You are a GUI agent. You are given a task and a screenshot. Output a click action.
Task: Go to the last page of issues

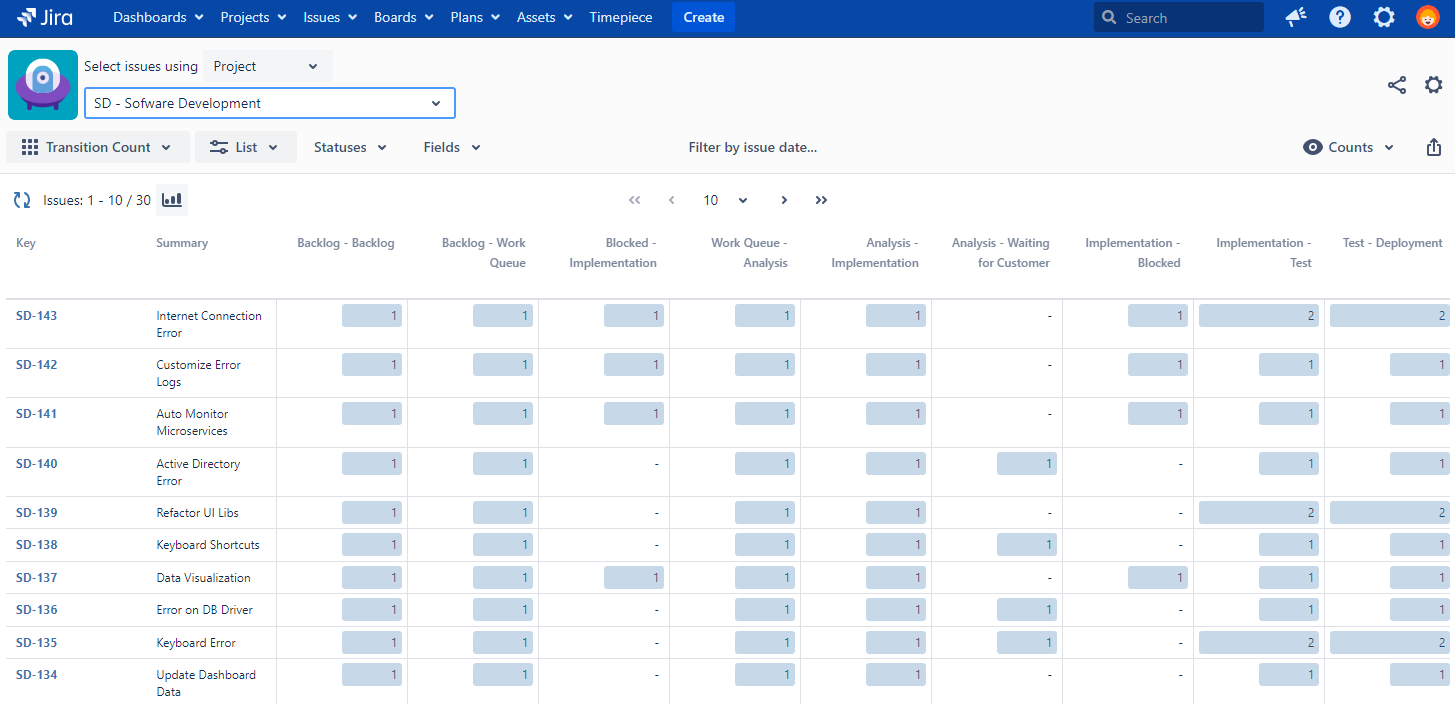pyautogui.click(x=821, y=200)
